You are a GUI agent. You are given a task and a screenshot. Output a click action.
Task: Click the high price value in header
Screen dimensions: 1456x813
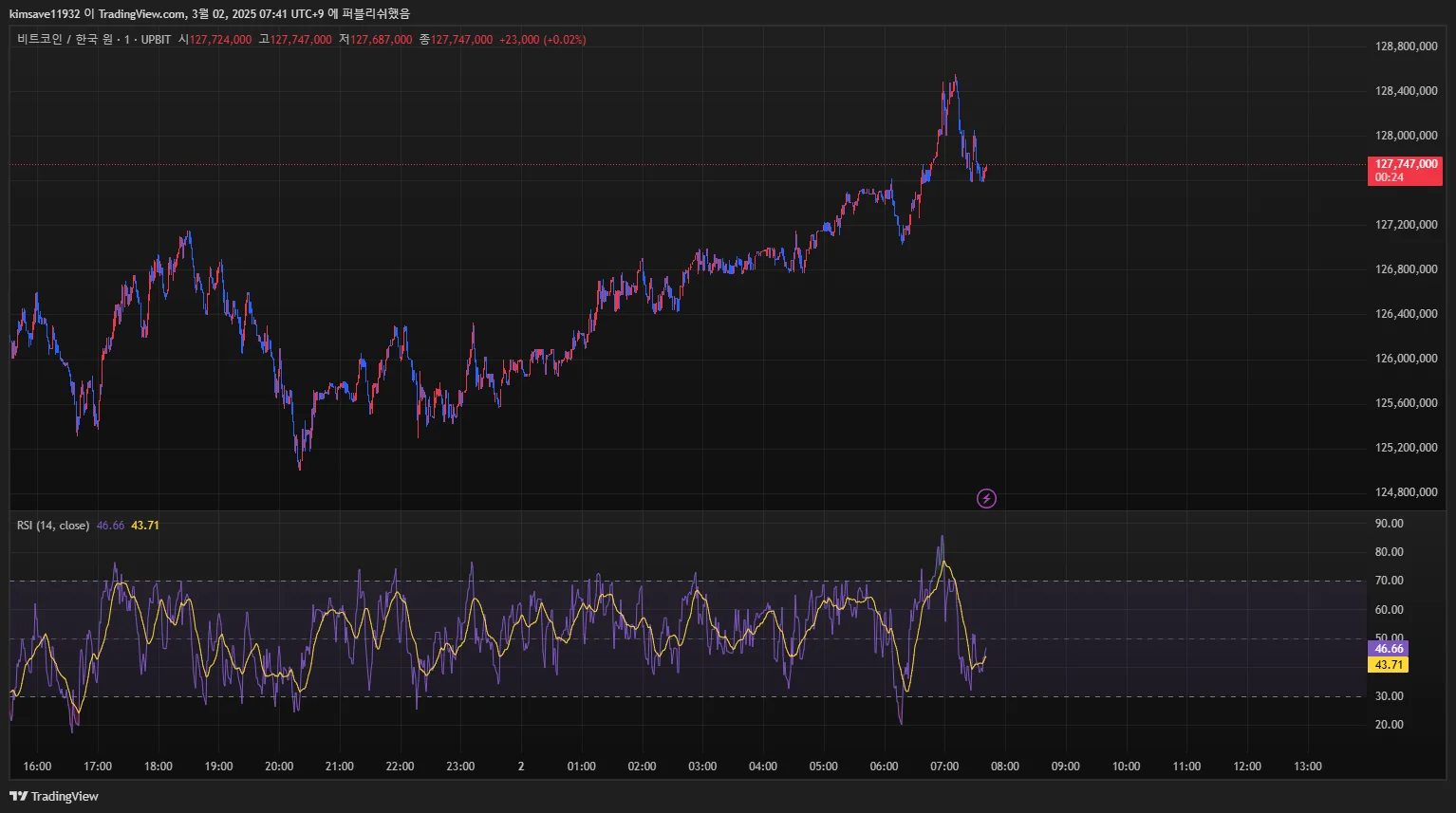pyautogui.click(x=301, y=40)
